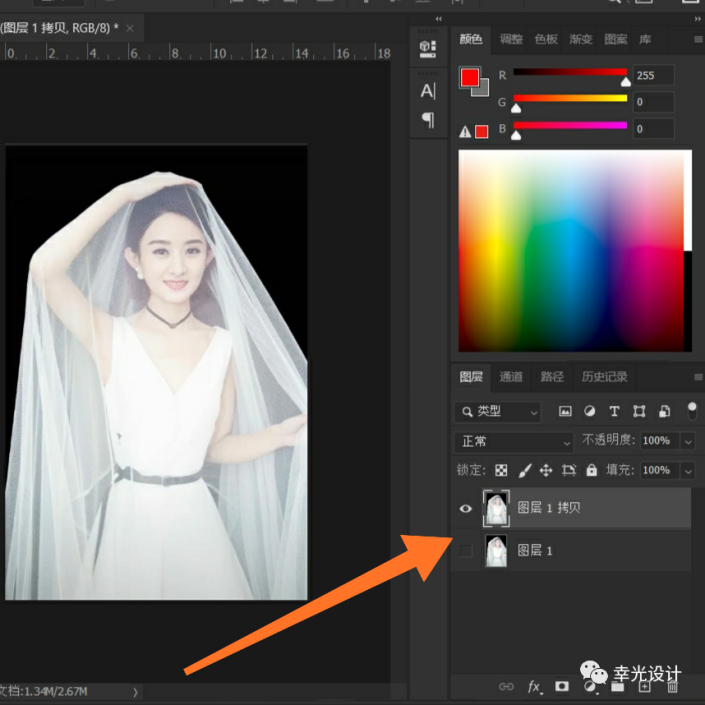This screenshot has width=705, height=705.
Task: Open the 类型 layer filter dropdown
Action: pyautogui.click(x=498, y=411)
